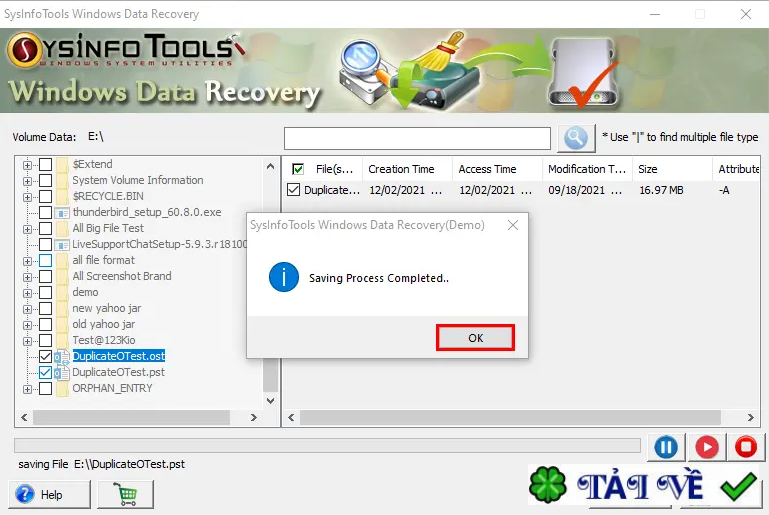Check the $RECYCLE.BIN checkbox
Viewport: 769px width, 515px height.
tap(45, 197)
